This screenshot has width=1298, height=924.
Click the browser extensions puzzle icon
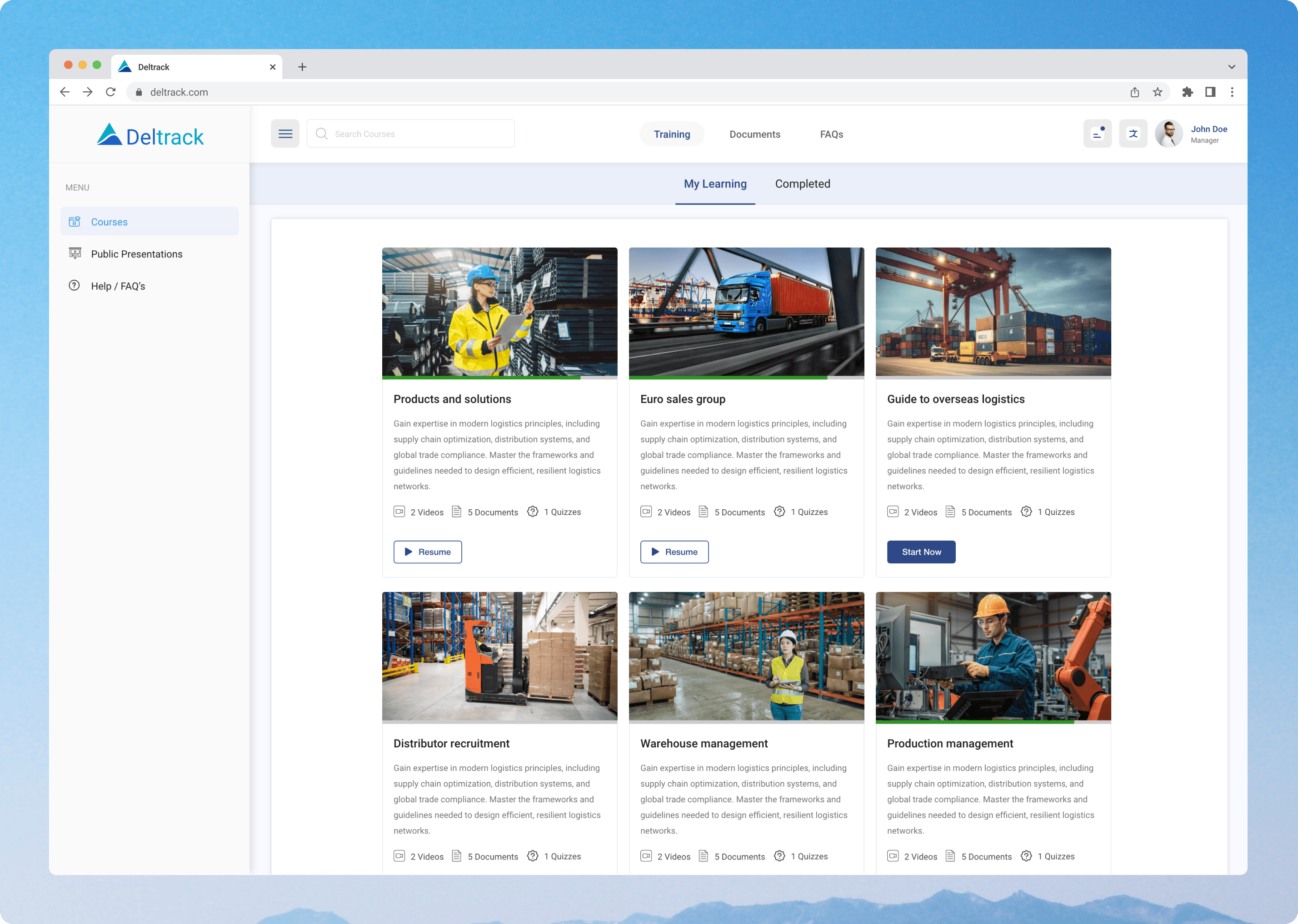click(x=1187, y=92)
